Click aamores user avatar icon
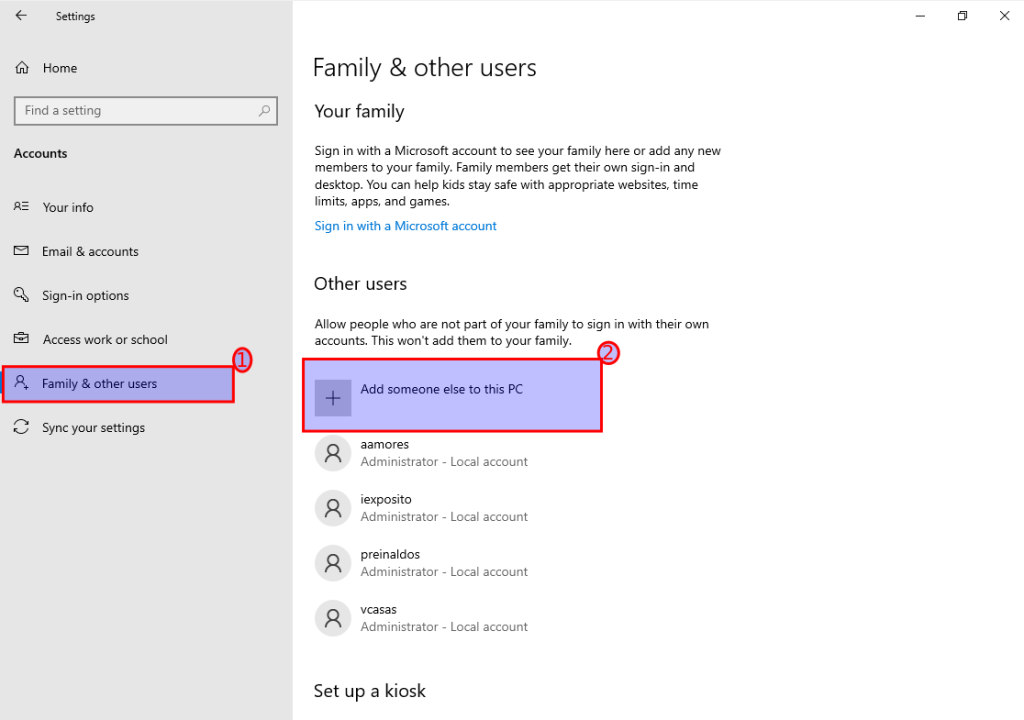 click(x=333, y=453)
